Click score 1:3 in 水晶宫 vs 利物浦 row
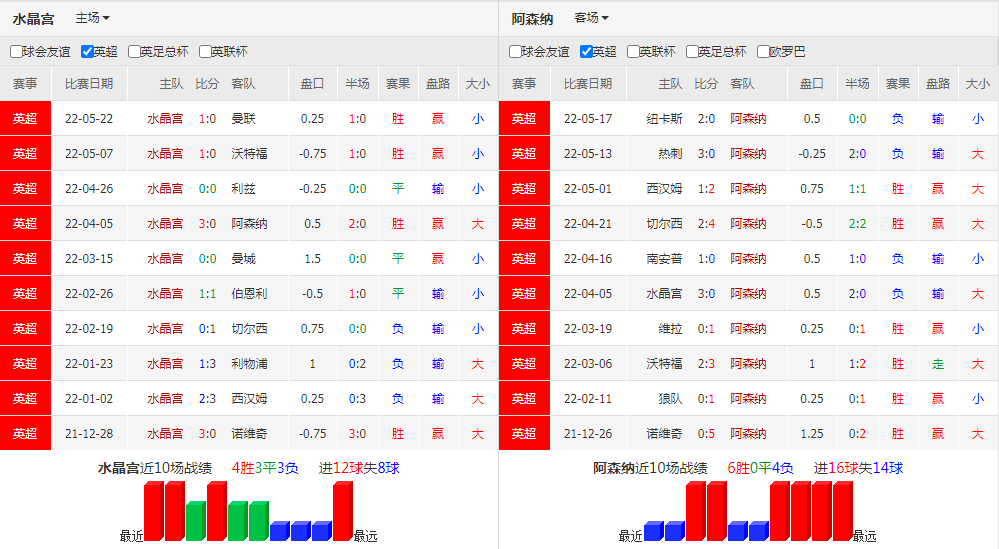The width and height of the screenshot is (999, 549). point(207,364)
